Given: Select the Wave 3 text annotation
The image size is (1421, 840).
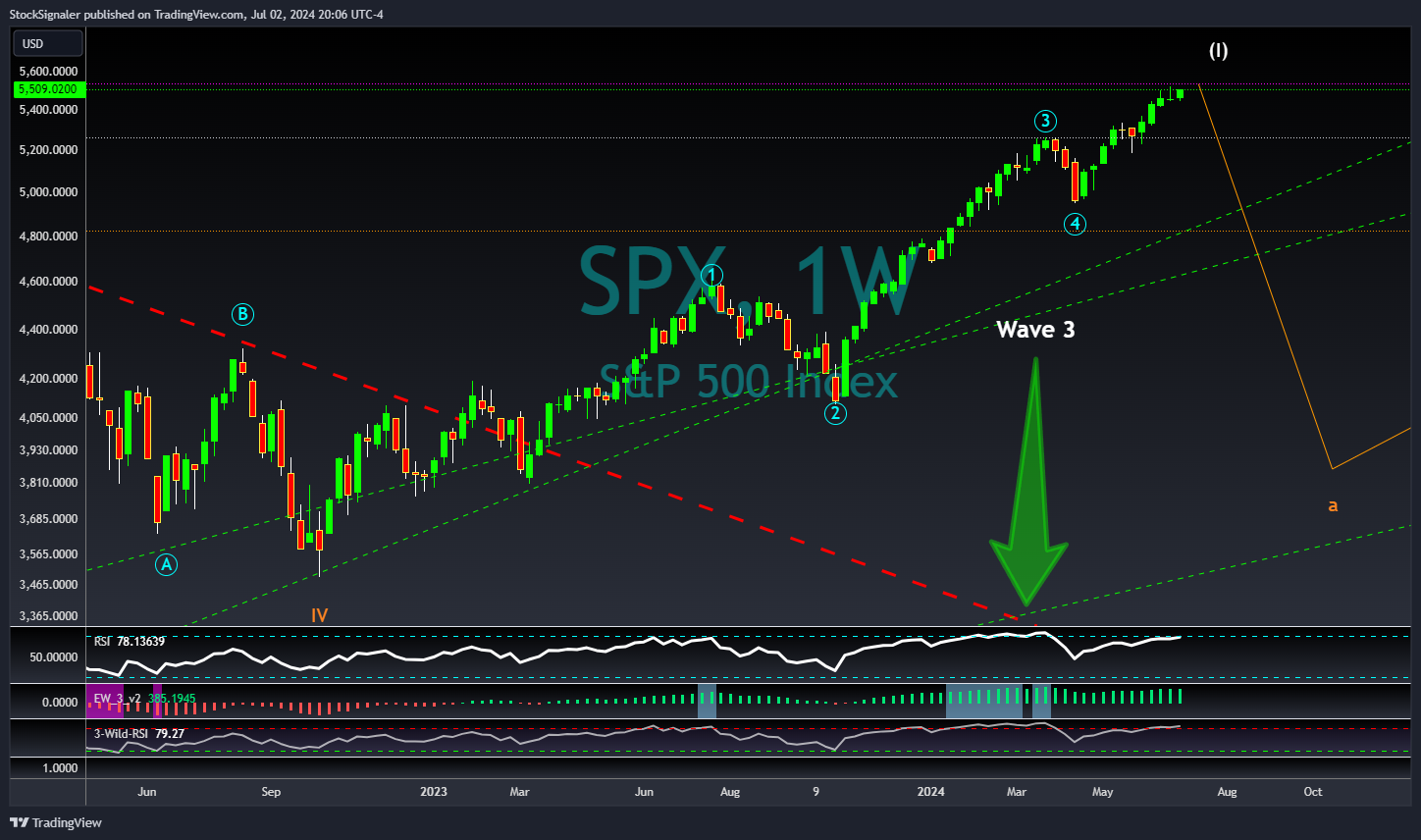Looking at the screenshot, I should tap(1035, 330).
